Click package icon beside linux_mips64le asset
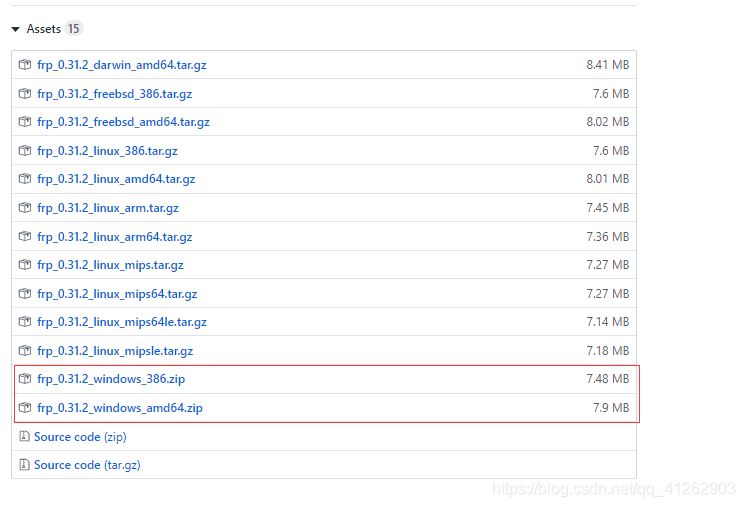The width and height of the screenshot is (745, 507). 25,322
